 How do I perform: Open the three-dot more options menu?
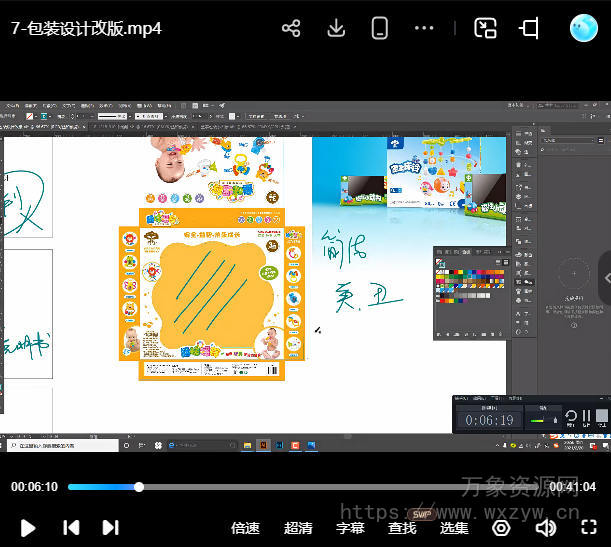(424, 28)
